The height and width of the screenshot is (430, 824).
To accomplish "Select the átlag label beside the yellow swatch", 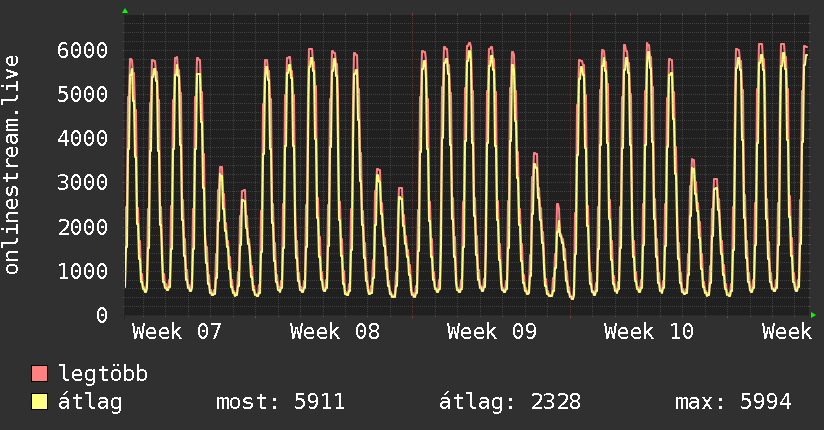I will [90, 403].
